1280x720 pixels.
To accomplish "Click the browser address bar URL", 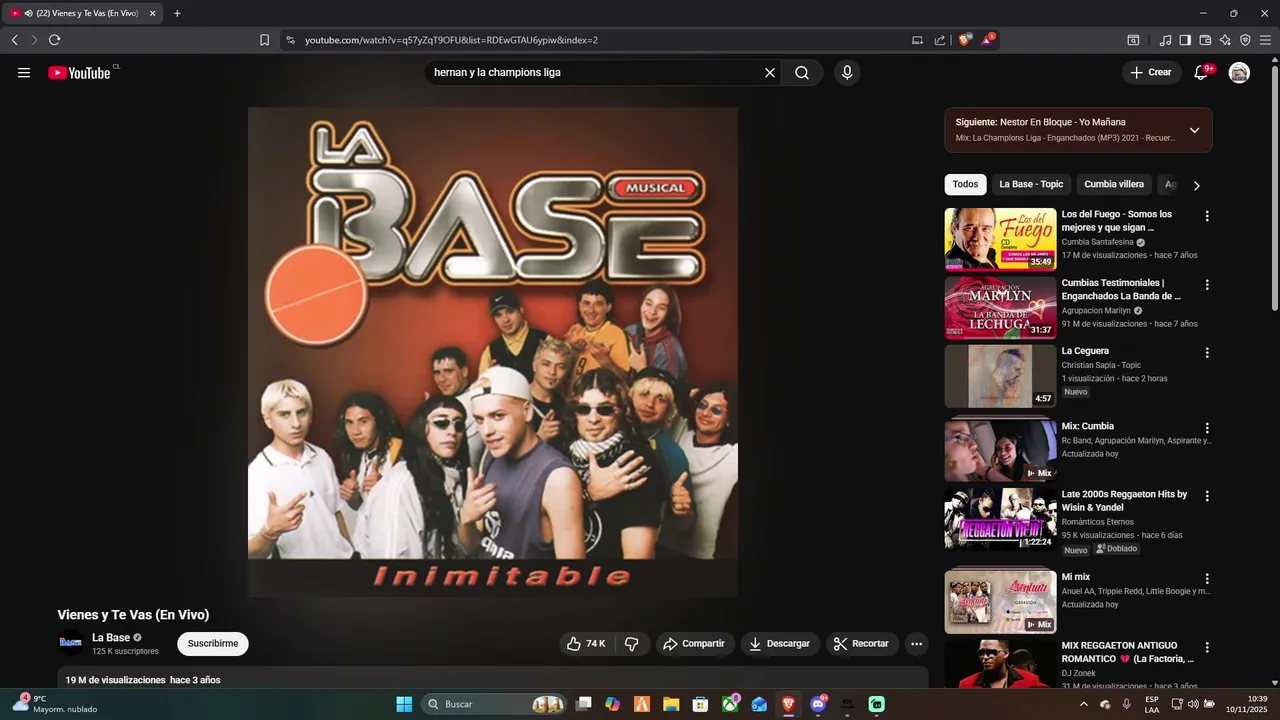I will click(x=451, y=40).
